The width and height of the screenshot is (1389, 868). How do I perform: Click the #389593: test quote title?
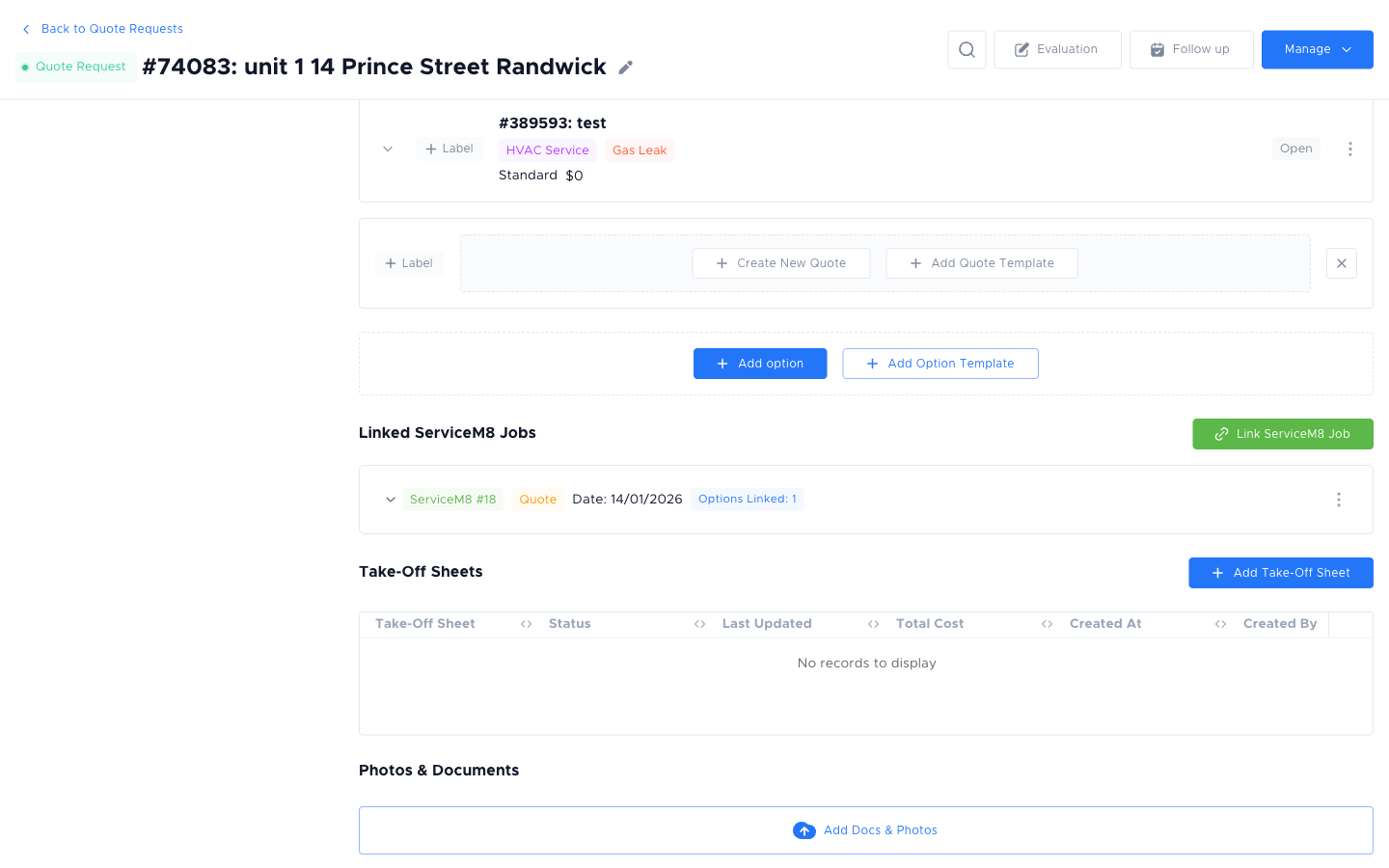[553, 123]
